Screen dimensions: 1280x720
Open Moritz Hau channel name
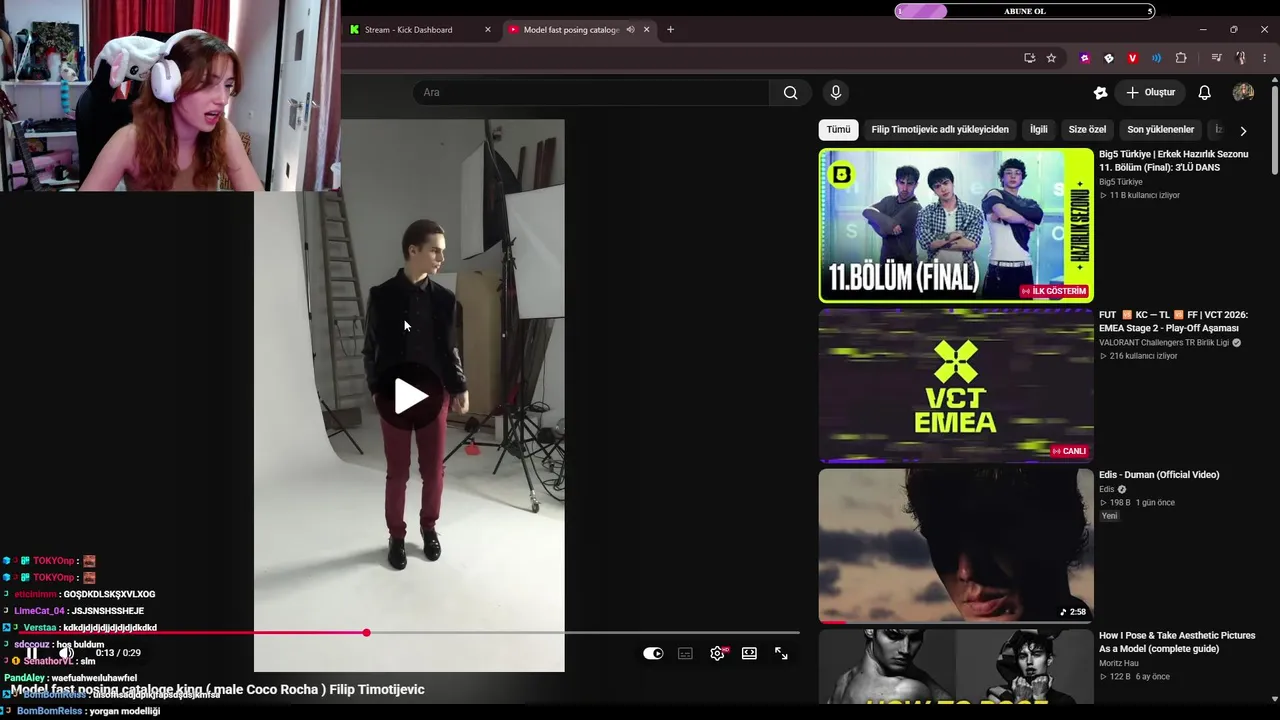point(1119,663)
